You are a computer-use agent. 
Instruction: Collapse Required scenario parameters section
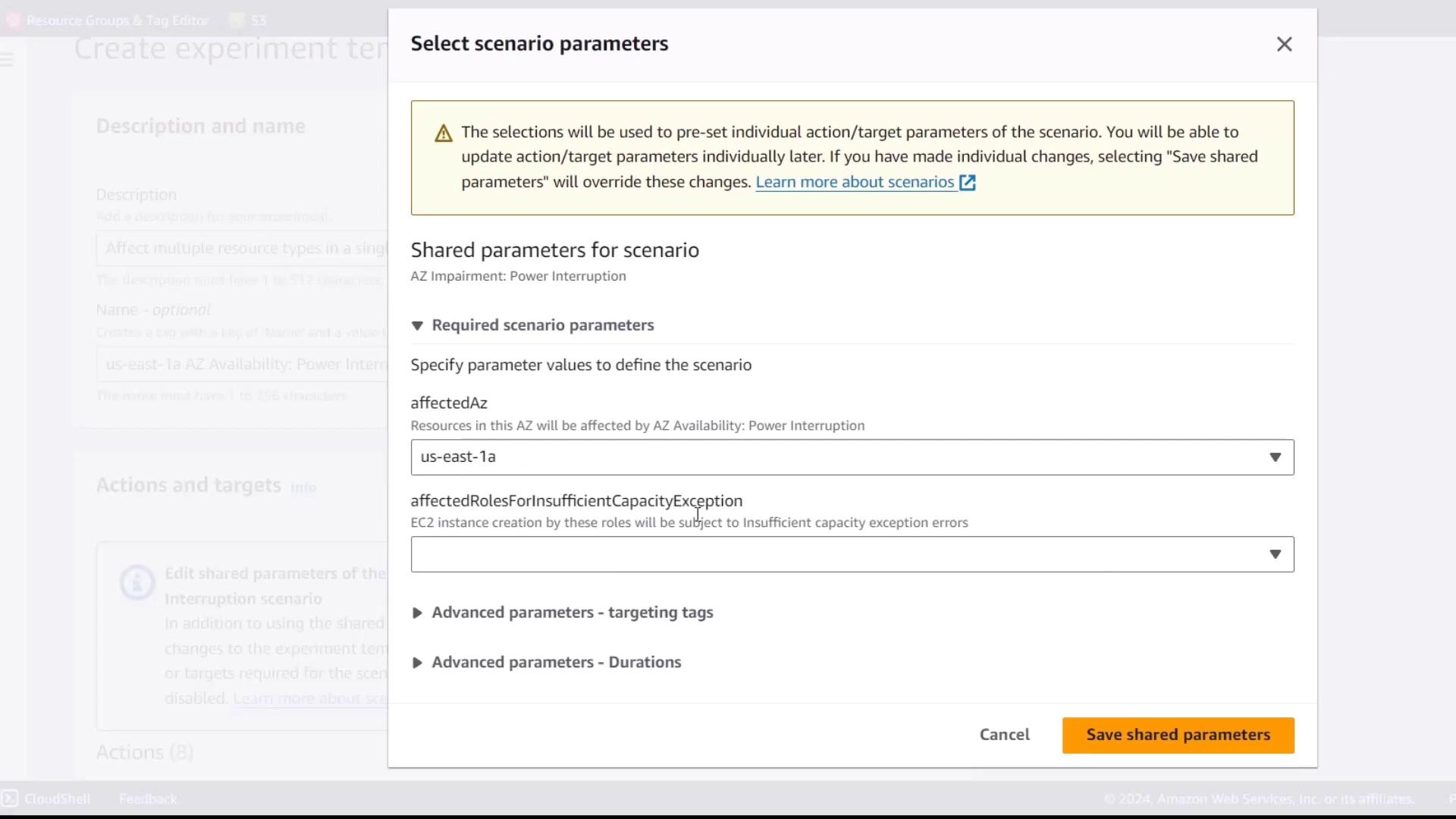(417, 325)
